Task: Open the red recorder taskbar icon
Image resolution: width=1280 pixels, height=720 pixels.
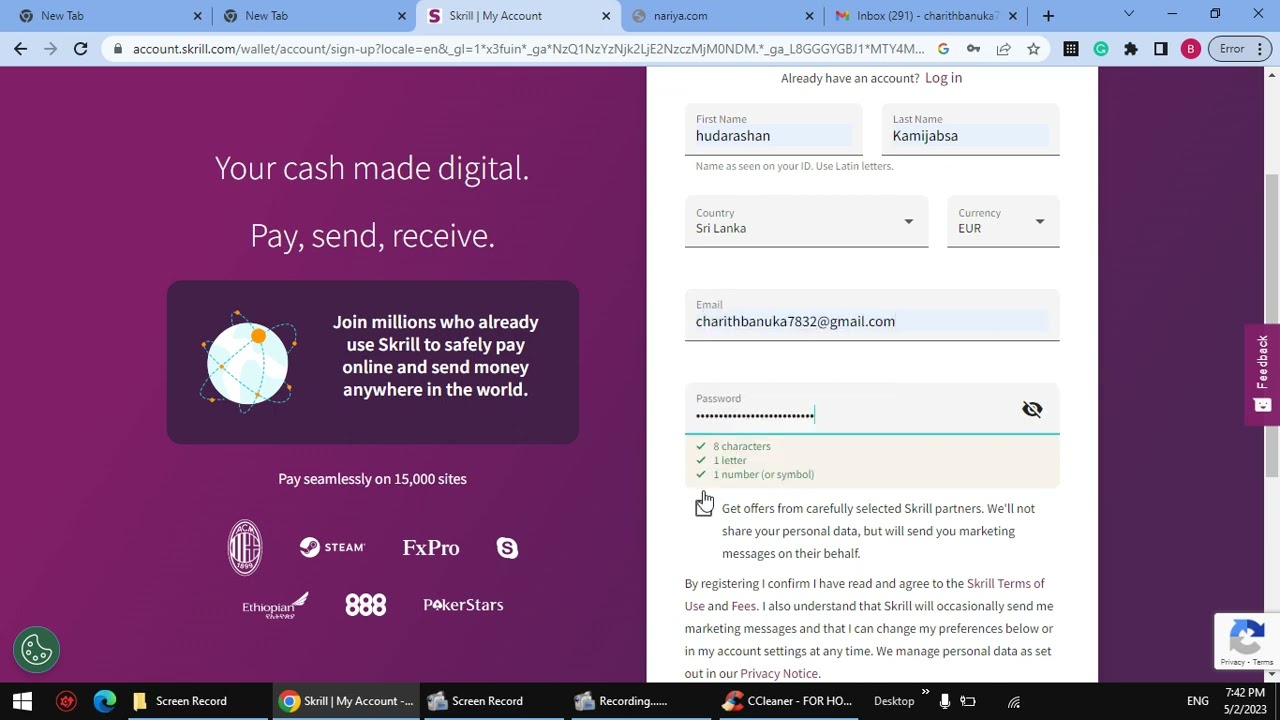Action: coord(66,701)
